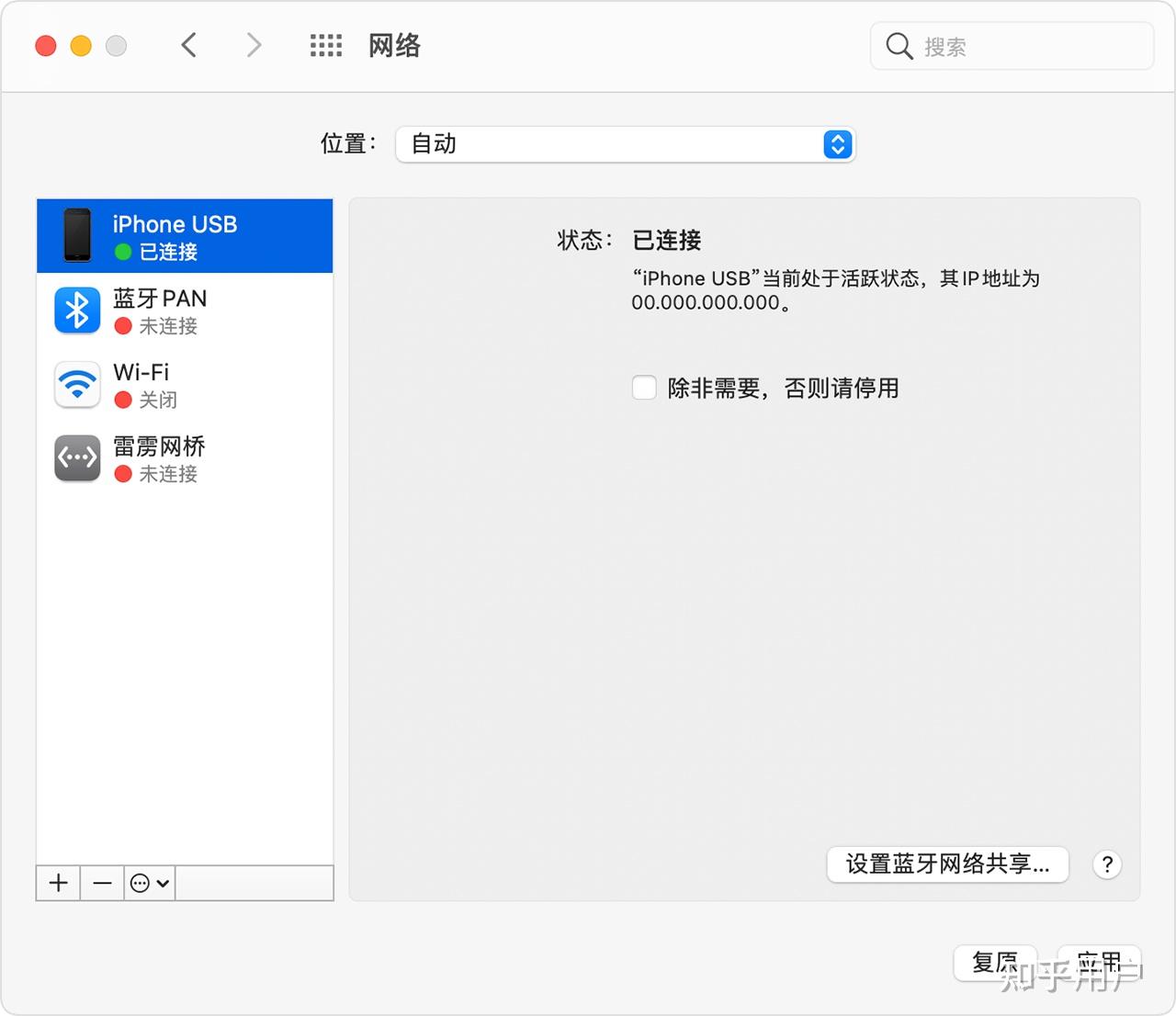
Task: Select Wi-Fi service row
Action: coord(185,384)
